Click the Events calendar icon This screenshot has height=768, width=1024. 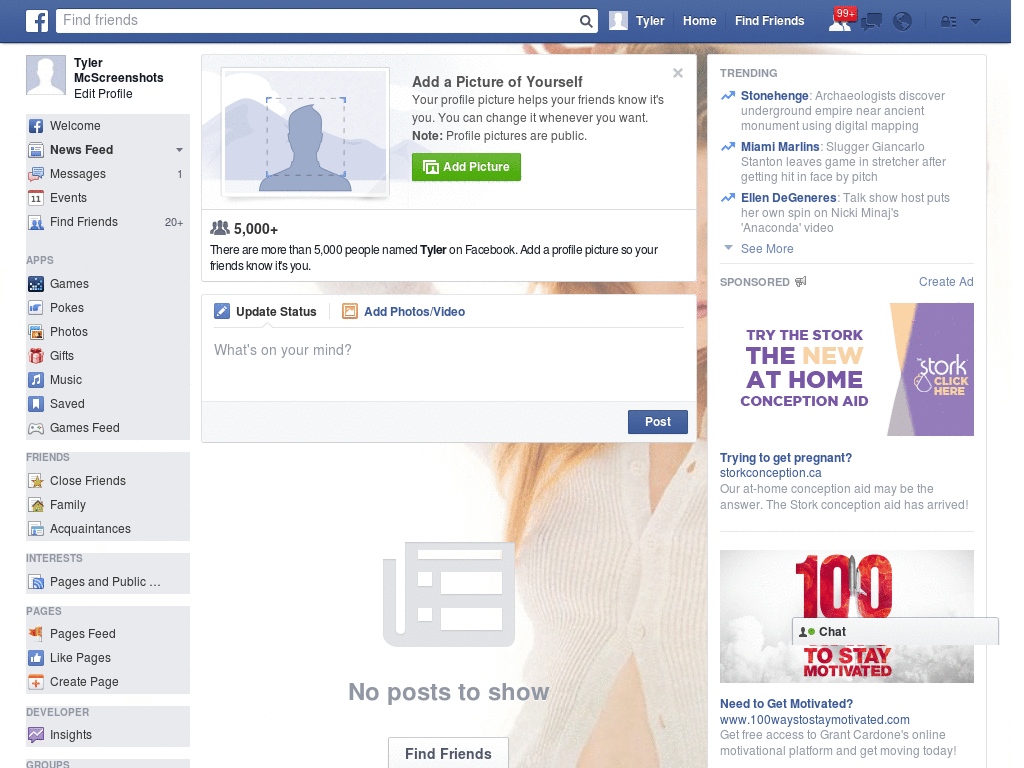point(36,198)
